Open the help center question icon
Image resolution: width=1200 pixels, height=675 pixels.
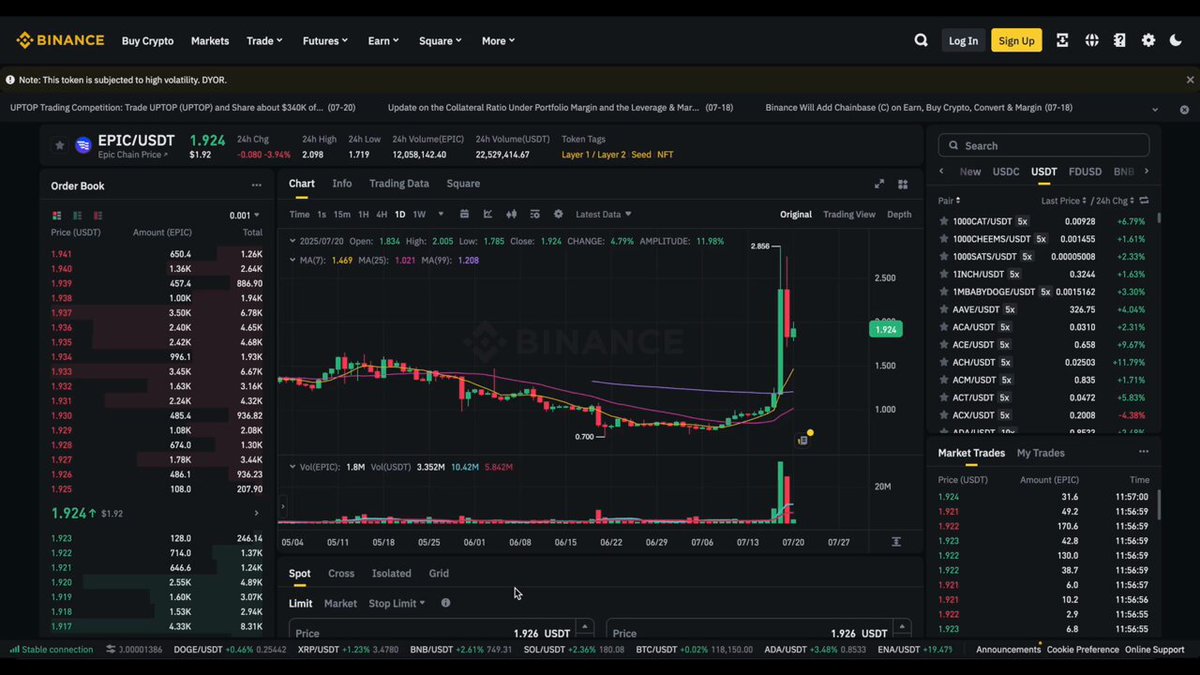tap(1119, 40)
